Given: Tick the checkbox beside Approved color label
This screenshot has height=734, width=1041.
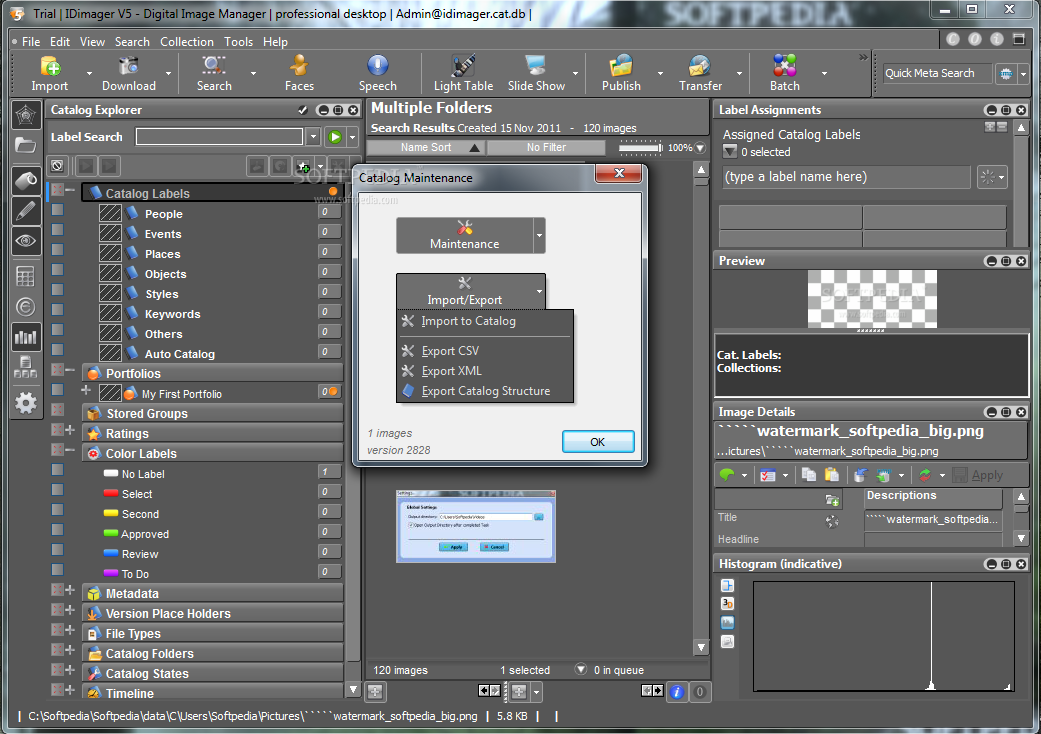Looking at the screenshot, I should [58, 530].
